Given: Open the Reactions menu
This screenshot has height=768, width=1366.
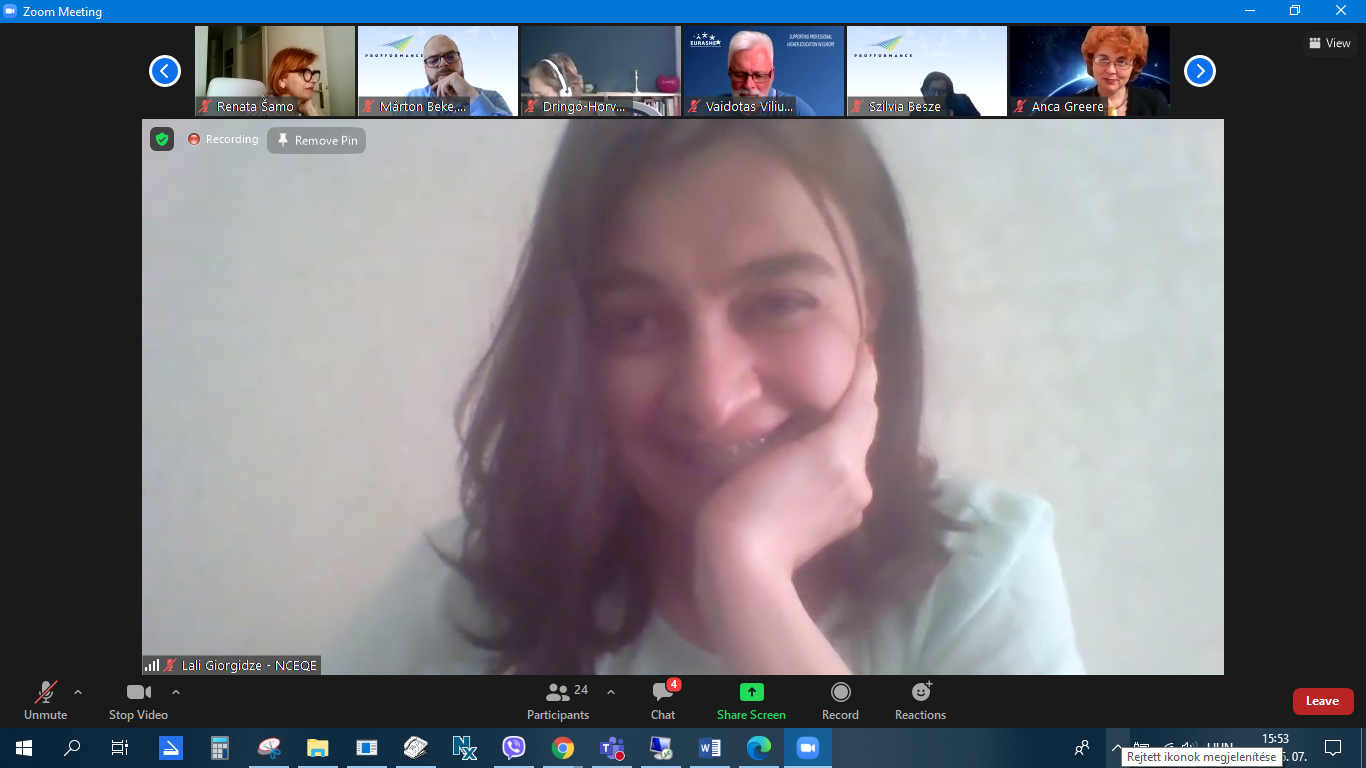Looking at the screenshot, I should (x=920, y=700).
